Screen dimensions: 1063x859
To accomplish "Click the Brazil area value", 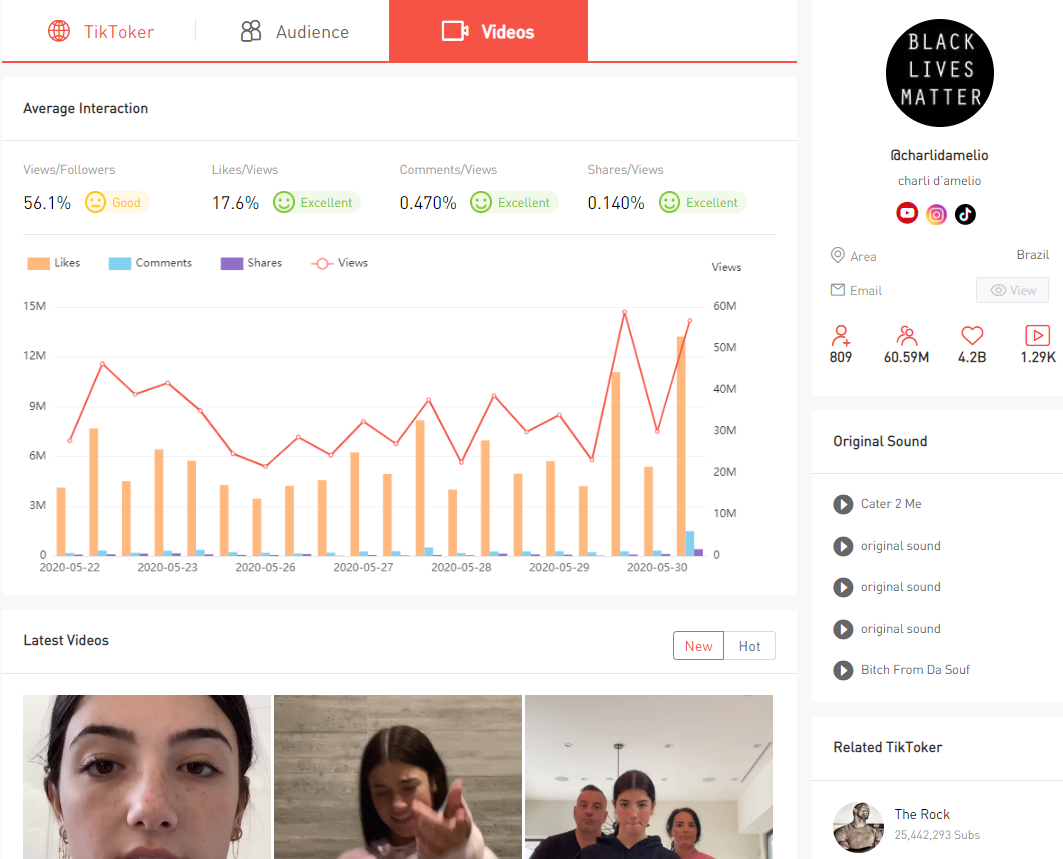I will click(x=1032, y=255).
